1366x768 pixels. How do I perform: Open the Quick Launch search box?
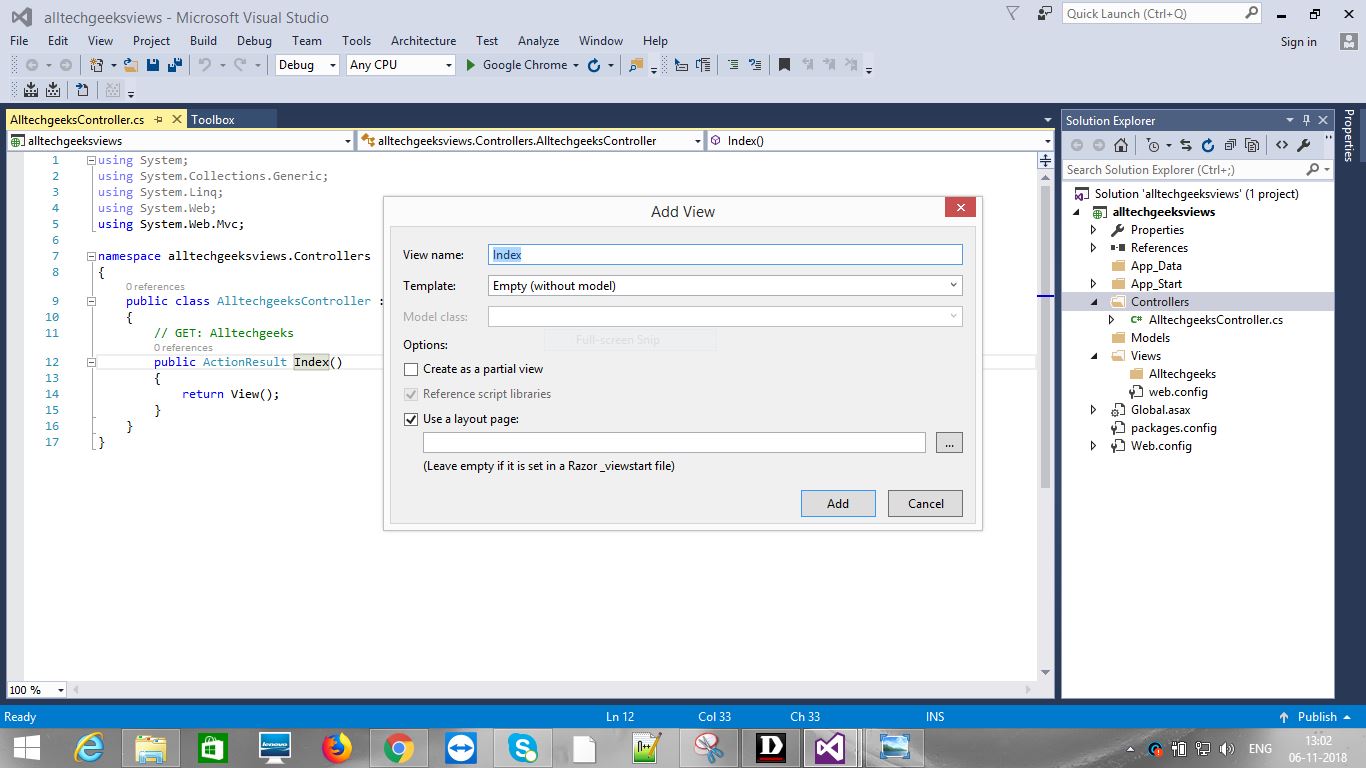[x=1148, y=14]
